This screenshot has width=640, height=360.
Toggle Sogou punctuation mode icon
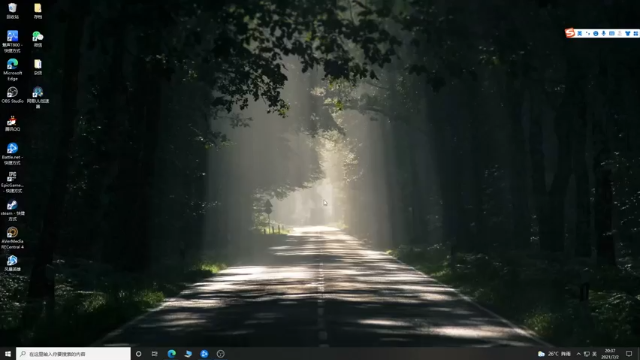588,33
